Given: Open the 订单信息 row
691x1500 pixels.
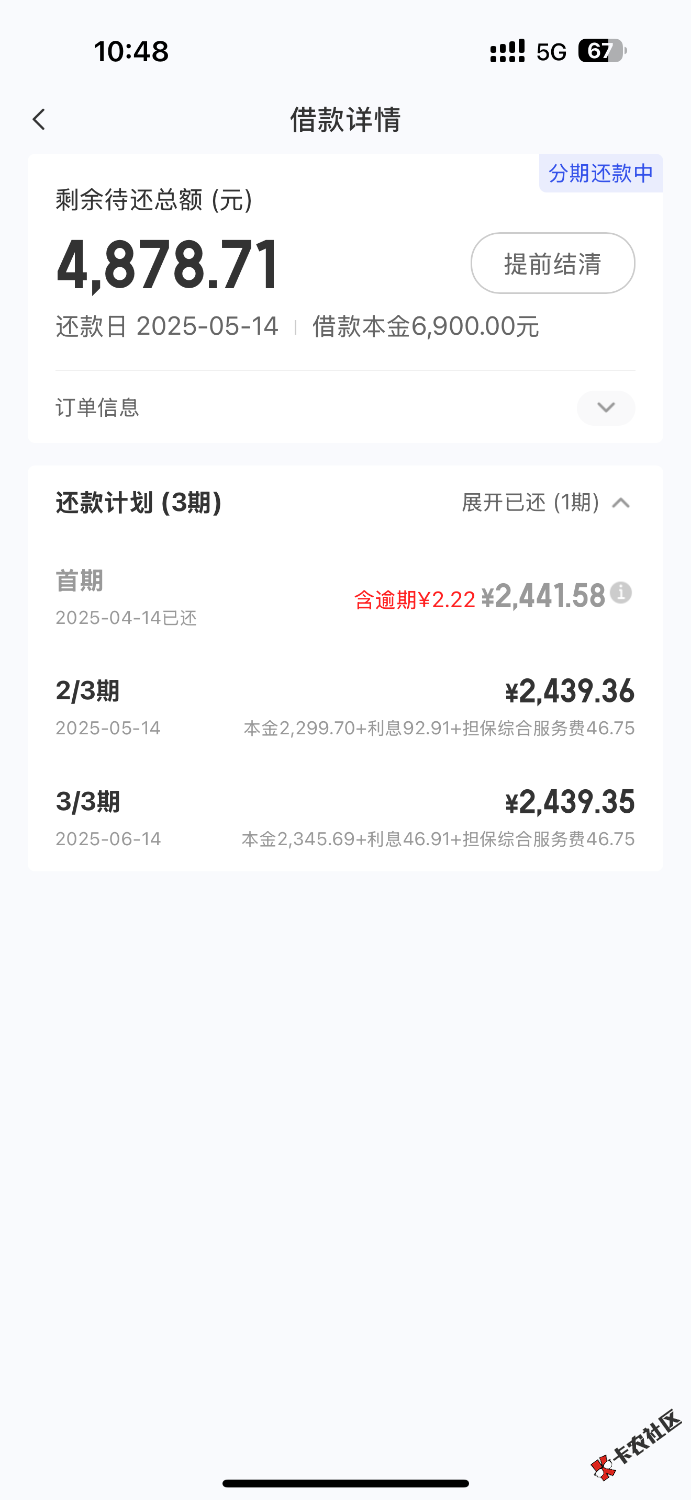Looking at the screenshot, I should point(98,408).
